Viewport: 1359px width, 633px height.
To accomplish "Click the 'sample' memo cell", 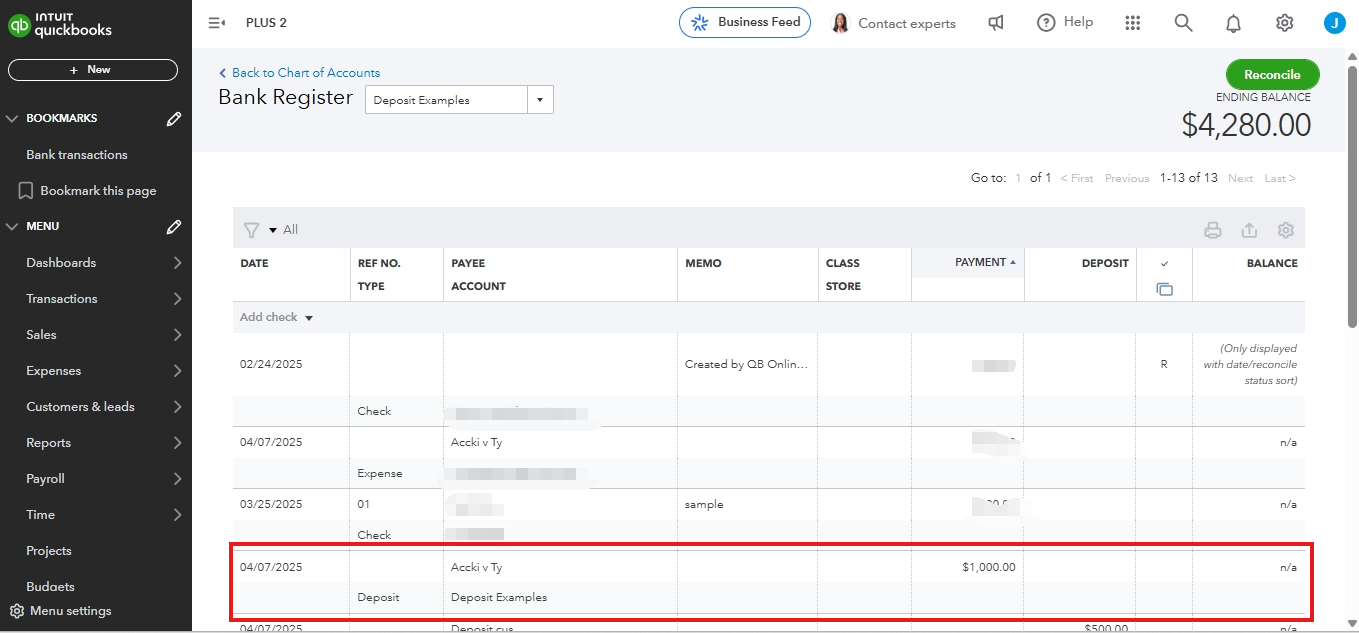I will (704, 505).
